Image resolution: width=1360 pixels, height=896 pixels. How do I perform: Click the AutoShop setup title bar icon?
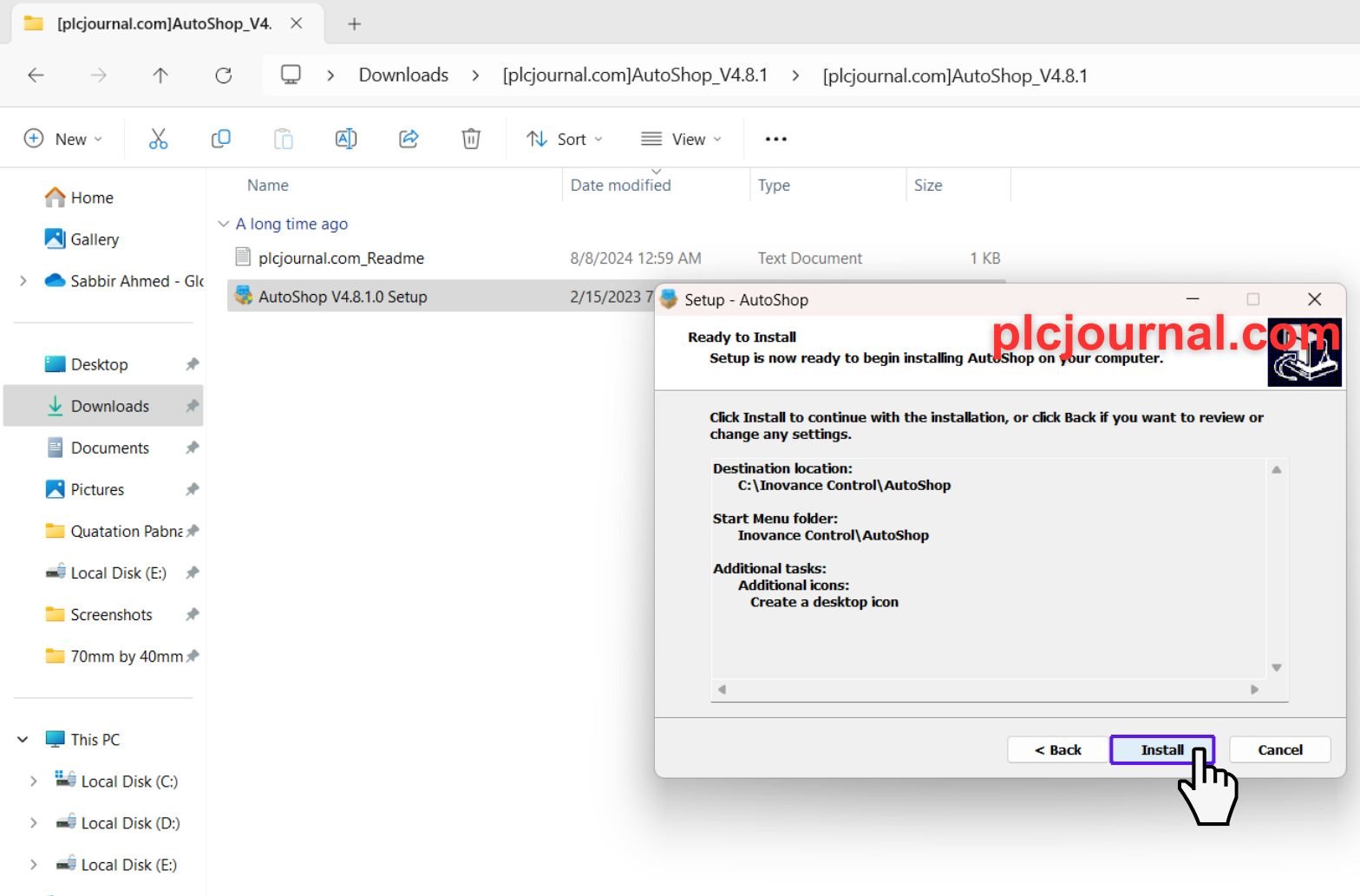pyautogui.click(x=669, y=300)
